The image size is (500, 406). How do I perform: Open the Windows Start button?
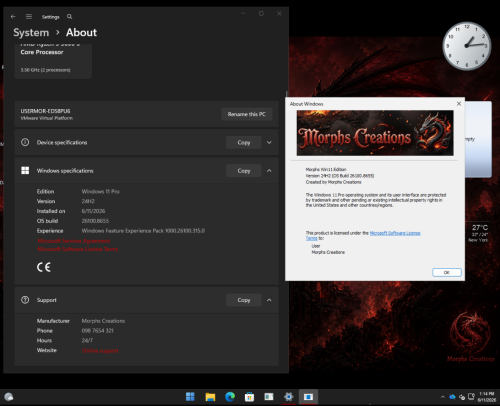click(x=190, y=397)
